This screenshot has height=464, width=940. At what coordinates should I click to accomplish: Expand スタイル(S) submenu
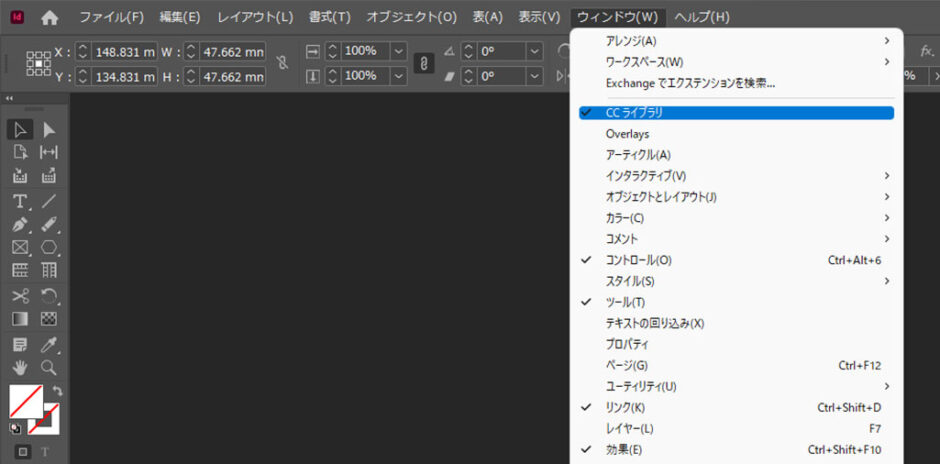[736, 281]
